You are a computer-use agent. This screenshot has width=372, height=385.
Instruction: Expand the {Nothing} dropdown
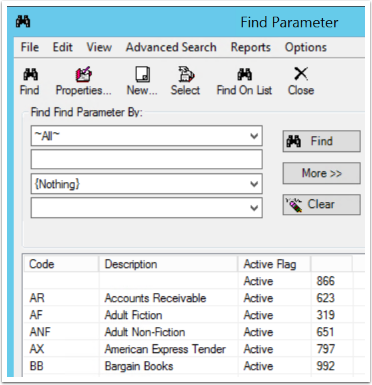pyautogui.click(x=254, y=184)
